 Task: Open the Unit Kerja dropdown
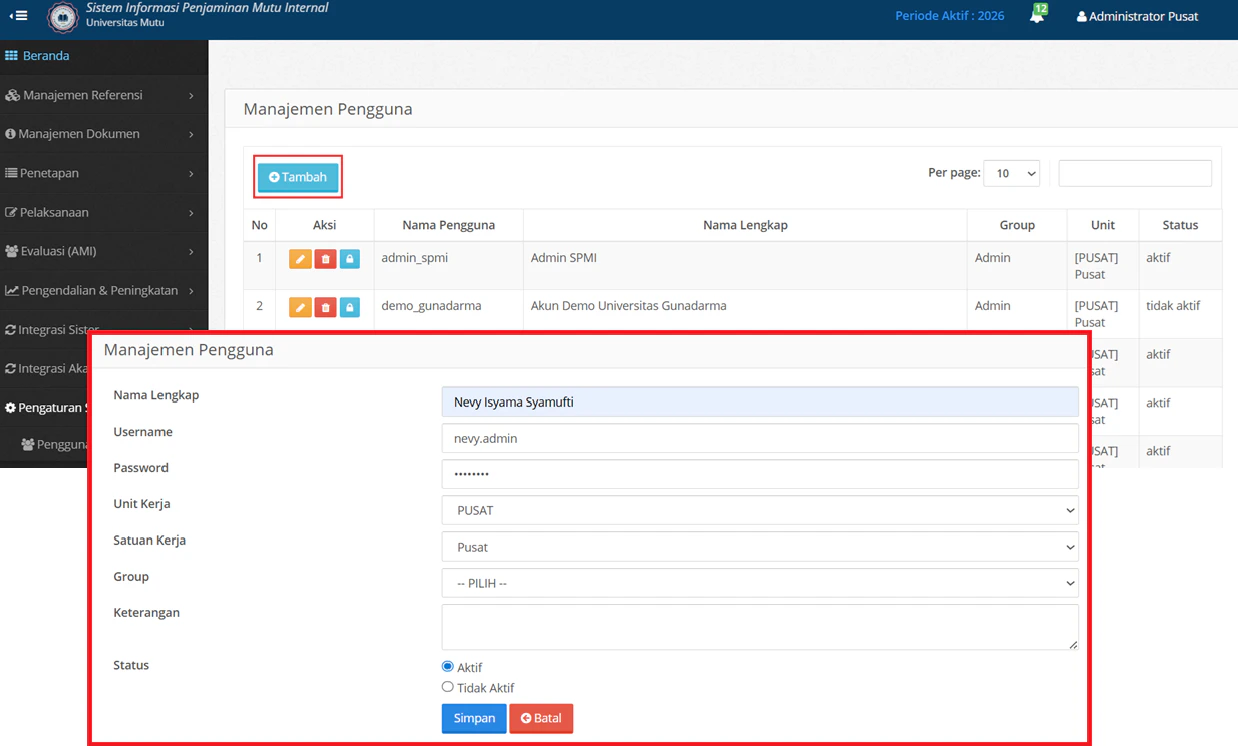pos(760,510)
